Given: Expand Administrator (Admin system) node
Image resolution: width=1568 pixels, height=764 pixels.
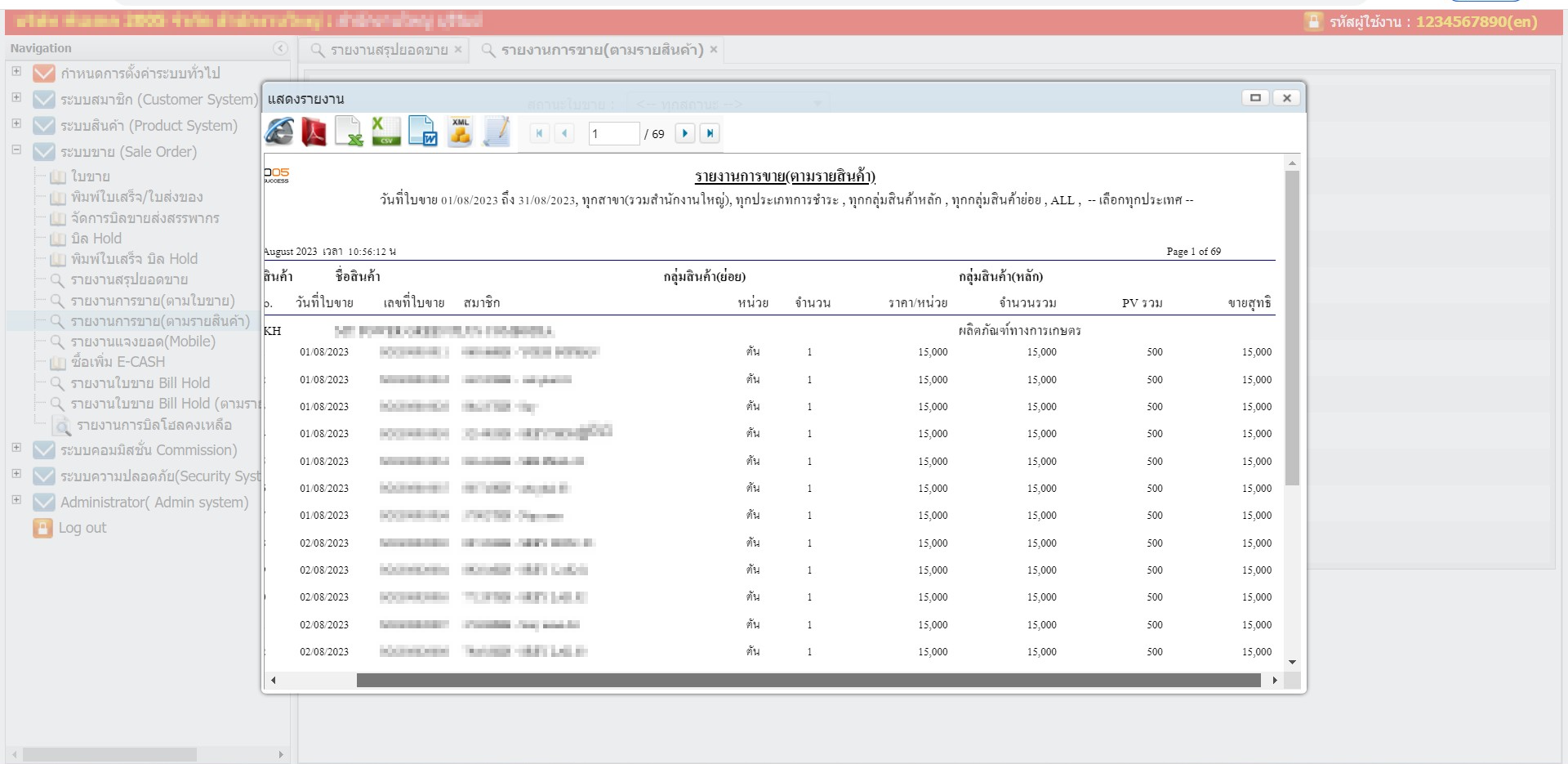Looking at the screenshot, I should coord(16,500).
